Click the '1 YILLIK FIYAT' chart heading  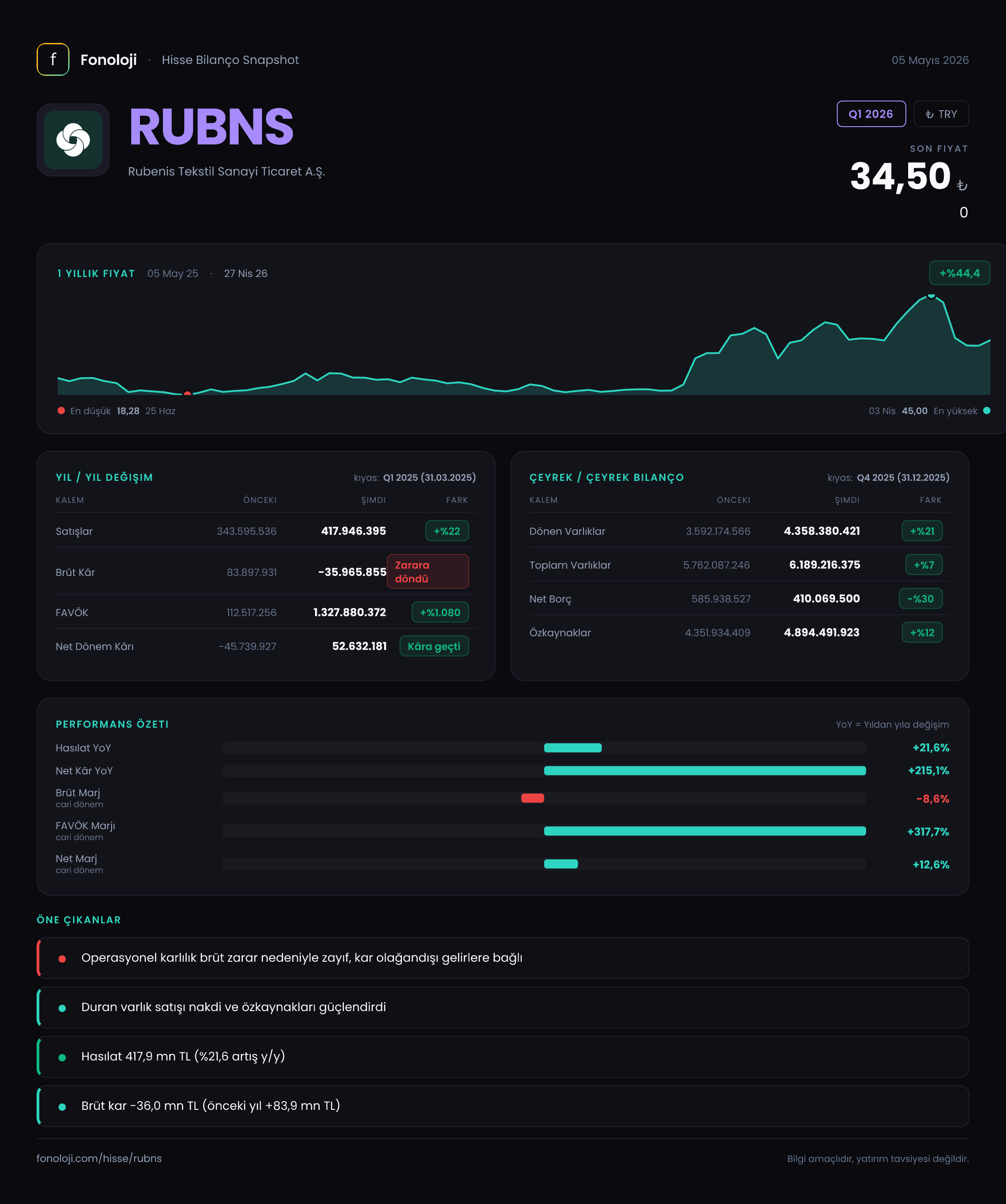click(96, 273)
